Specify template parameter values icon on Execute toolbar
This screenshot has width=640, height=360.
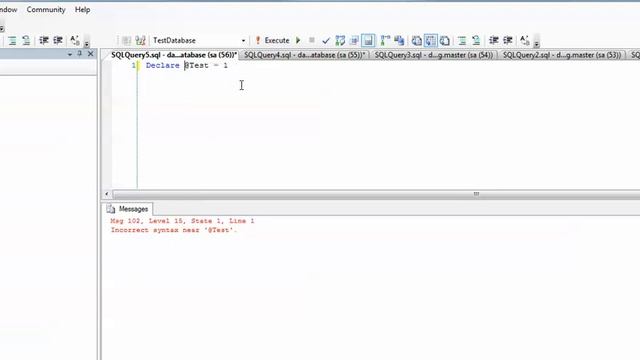pos(525,40)
